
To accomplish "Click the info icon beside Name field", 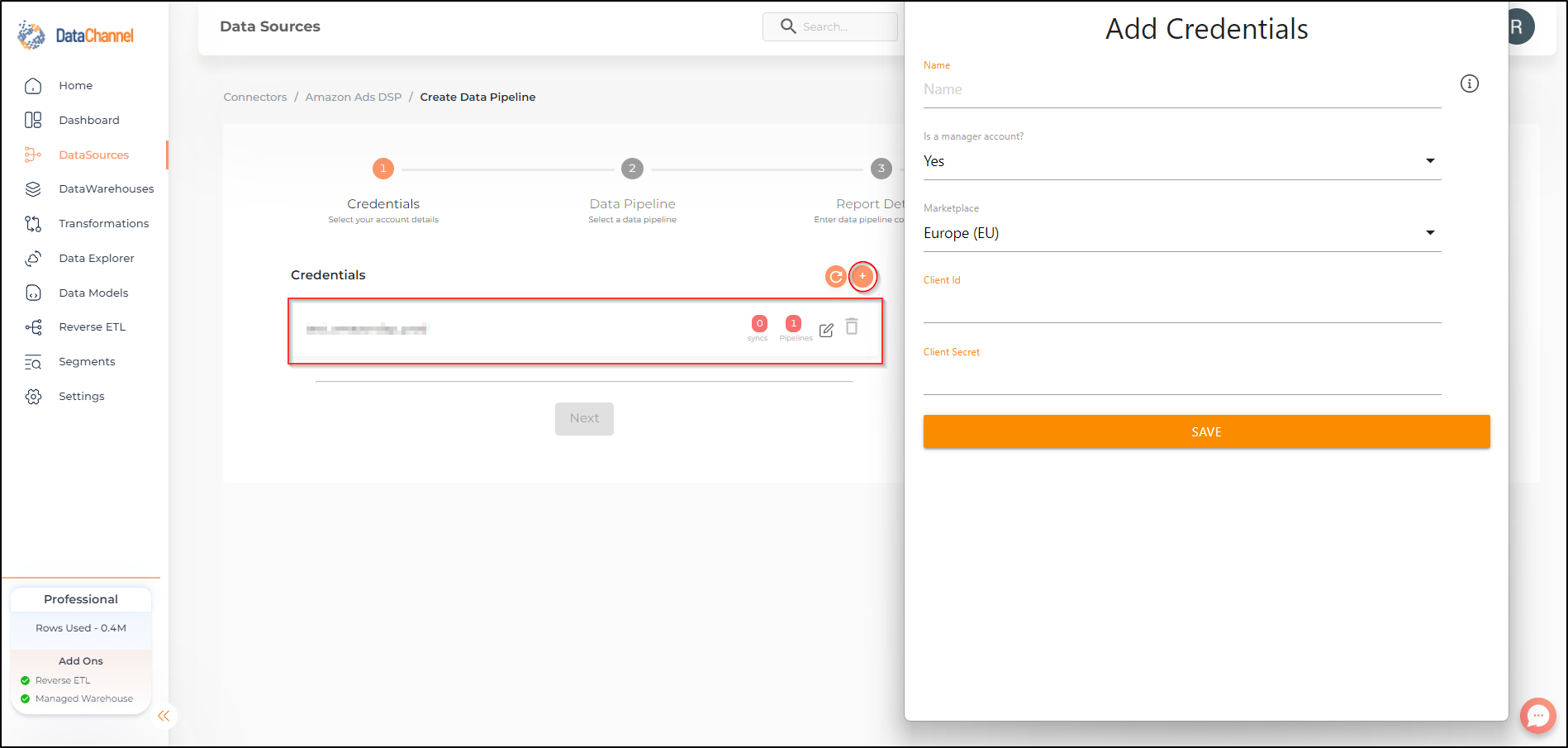I will click(1470, 83).
